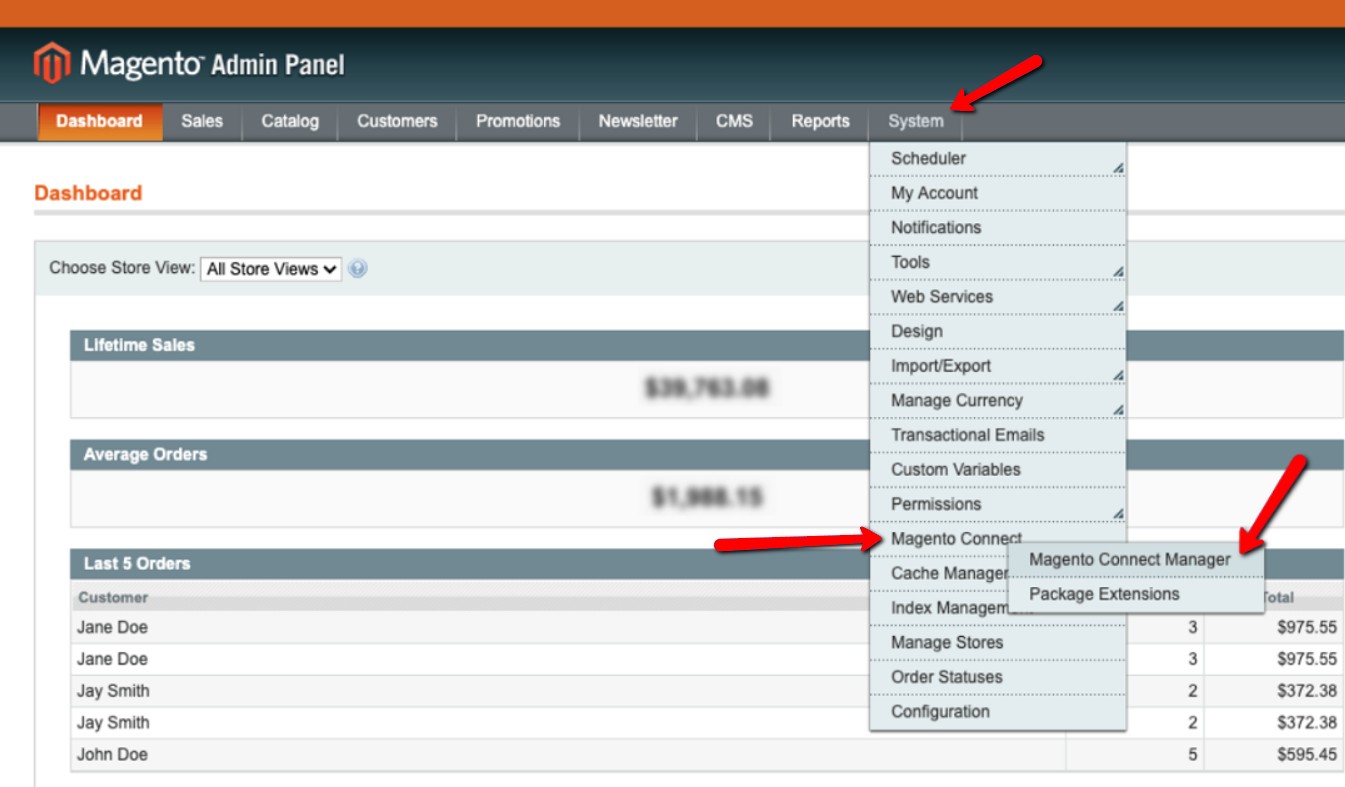Select Cache Management menu item
The height and width of the screenshot is (787, 1345).
(940, 574)
